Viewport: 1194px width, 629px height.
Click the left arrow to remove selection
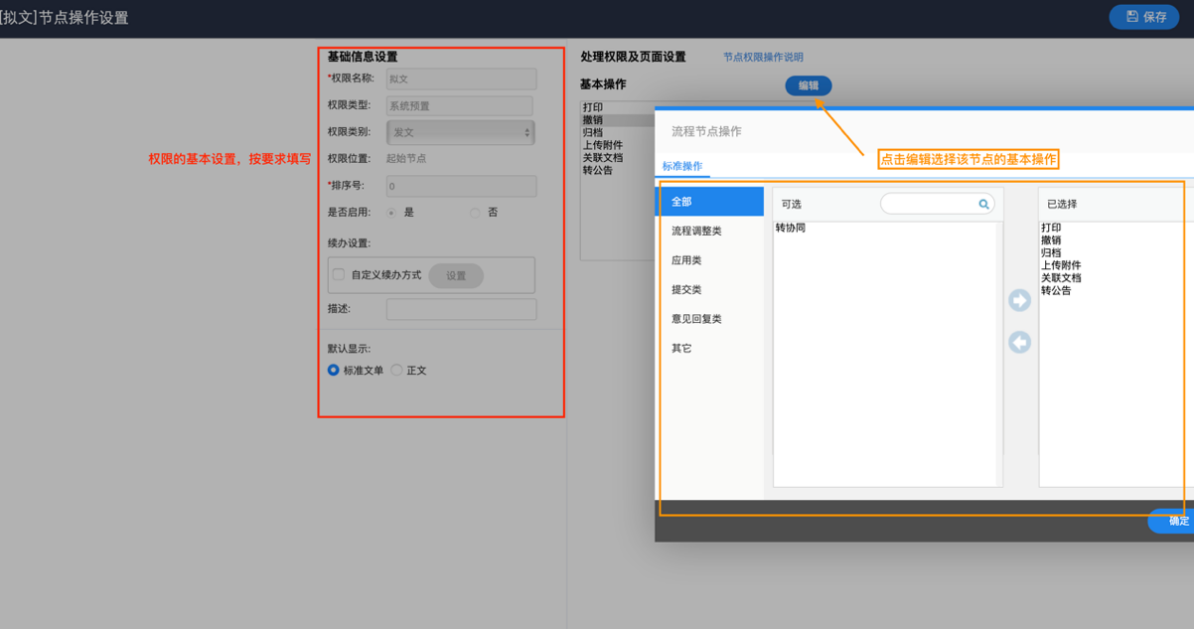tap(1019, 343)
